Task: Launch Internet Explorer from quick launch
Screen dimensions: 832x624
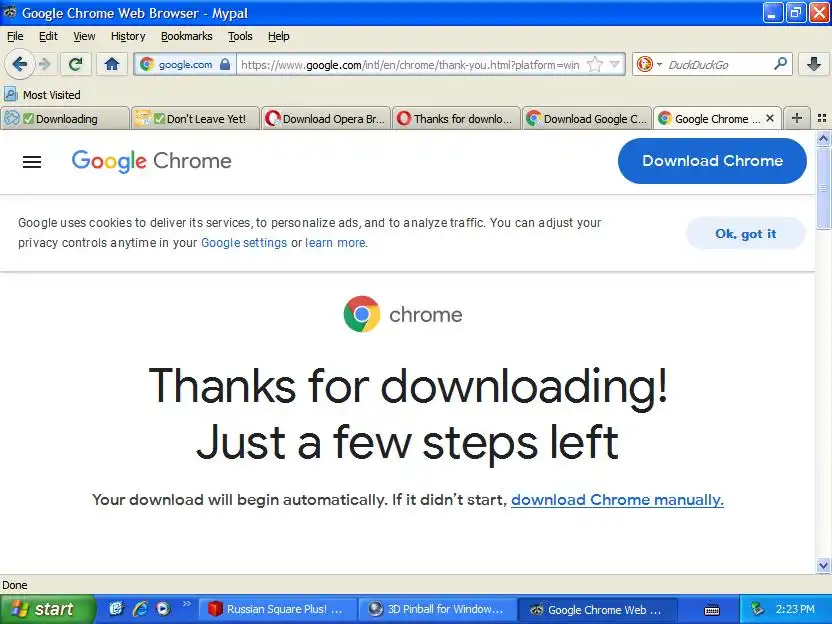Action: pyautogui.click(x=140, y=609)
